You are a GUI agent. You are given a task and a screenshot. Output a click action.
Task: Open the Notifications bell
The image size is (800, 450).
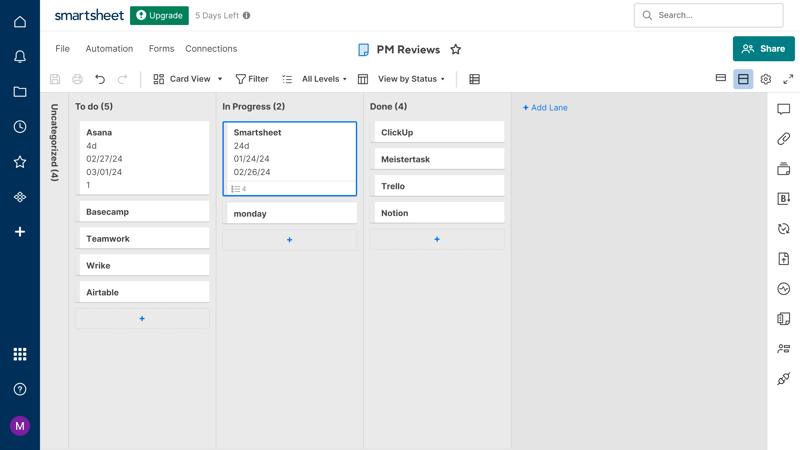20,56
